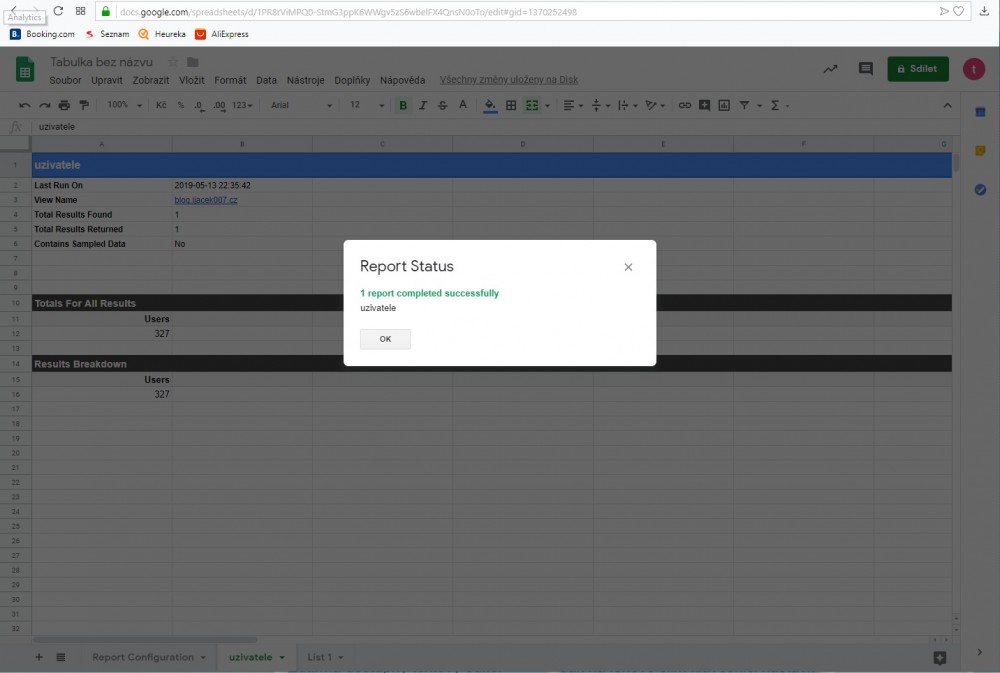Open the Arial font dropdown
Image resolution: width=1000 pixels, height=673 pixels.
pyautogui.click(x=301, y=105)
